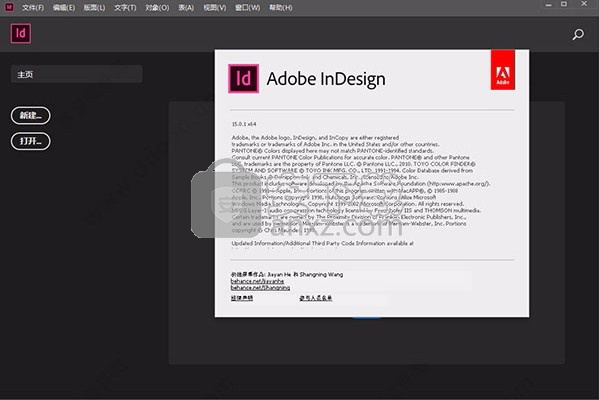Viewport: 599px width, 400px height.
Task: Select the 主页 home tab
Action: 77,74
